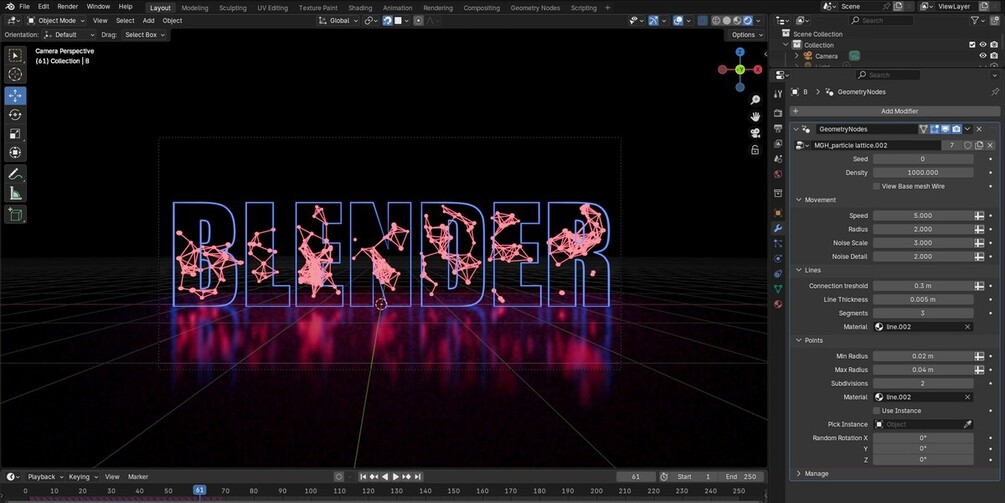
Task: Expand the Camera item in the outliner
Action: pyautogui.click(x=797, y=56)
